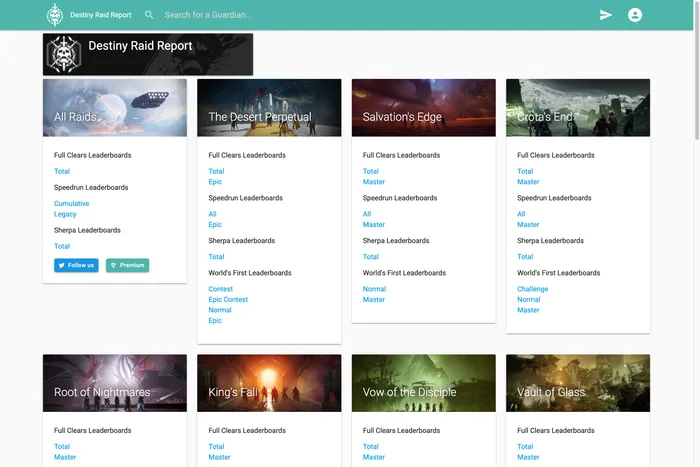
Task: Open Crota's End Challenge World's First link
Action: point(533,289)
